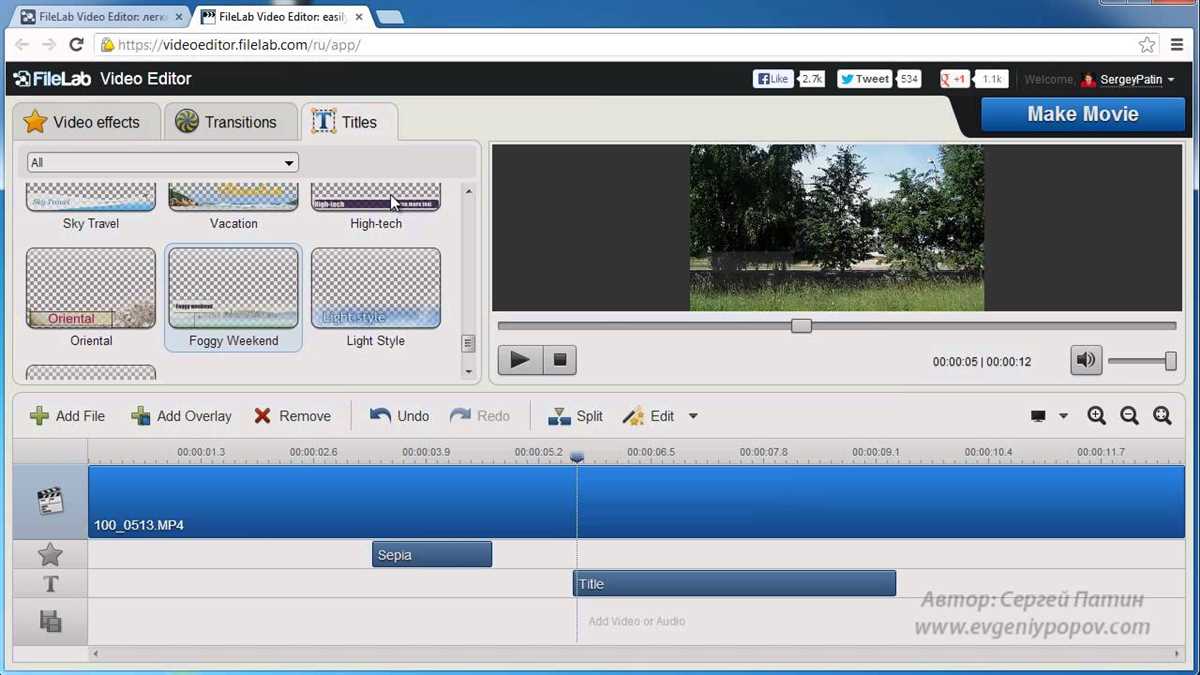Select the Title block on timeline
The image size is (1200, 675).
[734, 584]
